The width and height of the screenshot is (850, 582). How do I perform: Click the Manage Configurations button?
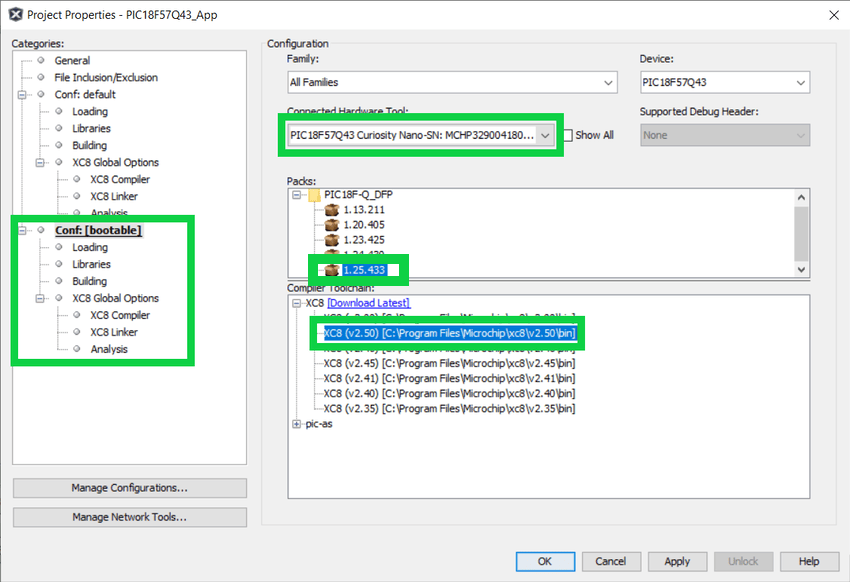pyautogui.click(x=130, y=488)
